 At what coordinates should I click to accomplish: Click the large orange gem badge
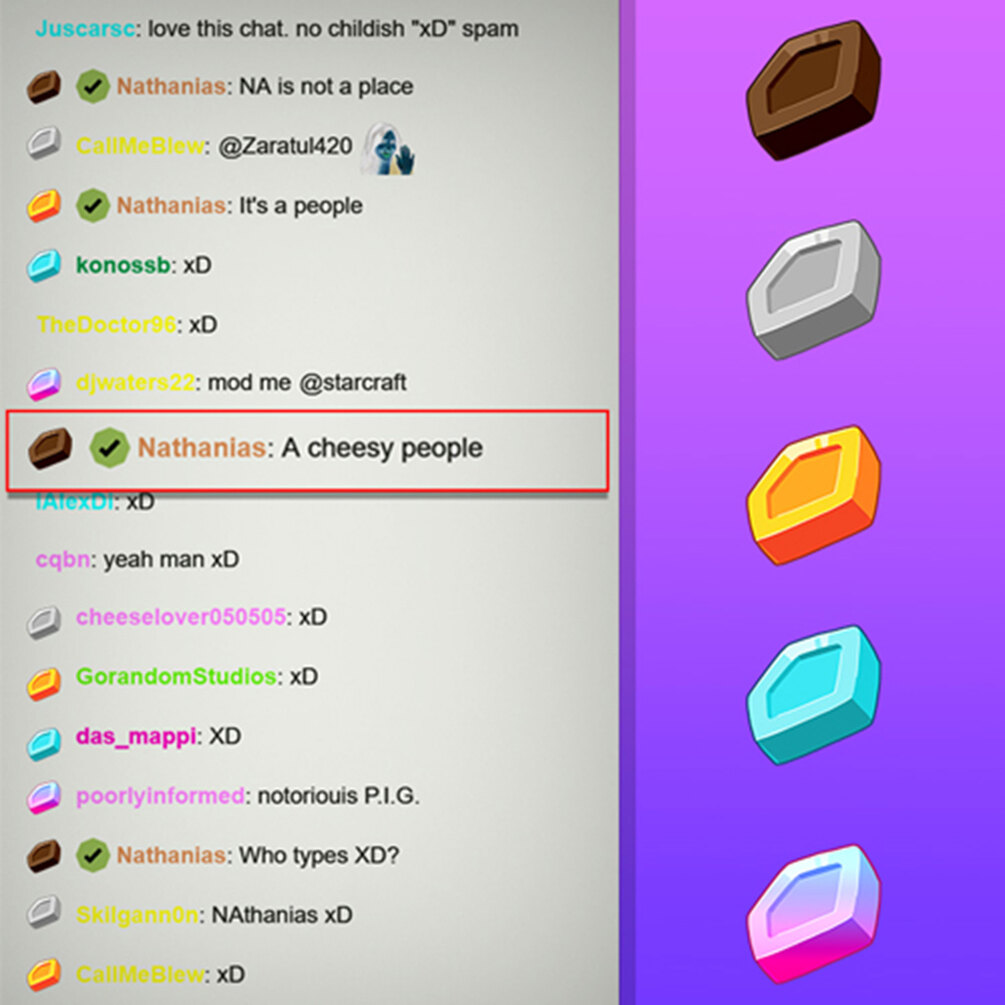point(813,495)
